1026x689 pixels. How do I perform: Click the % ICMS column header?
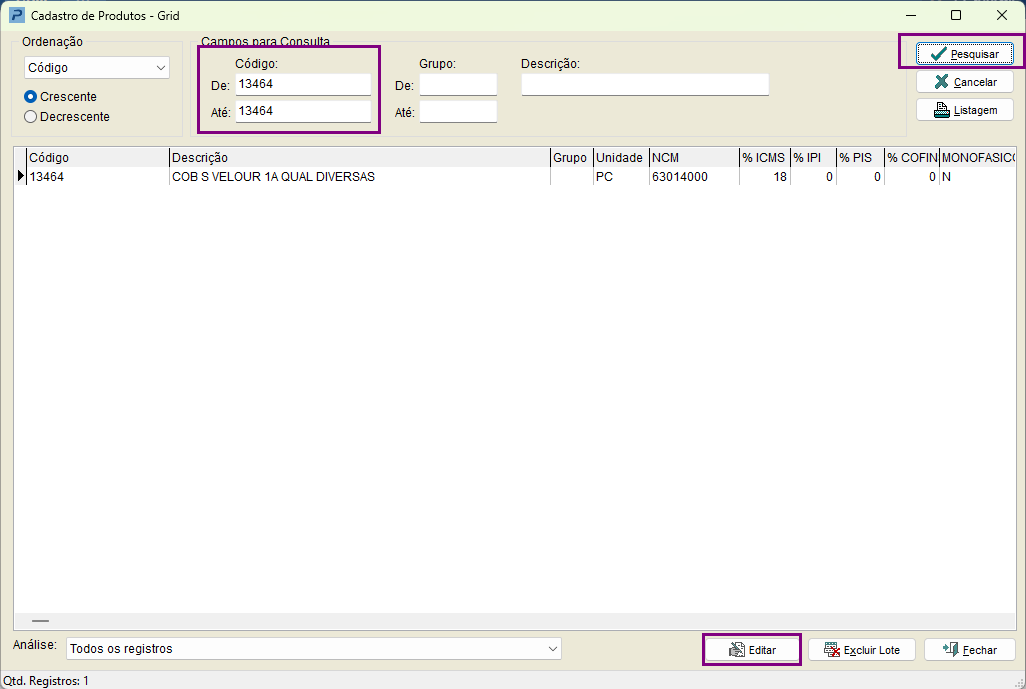(x=765, y=158)
